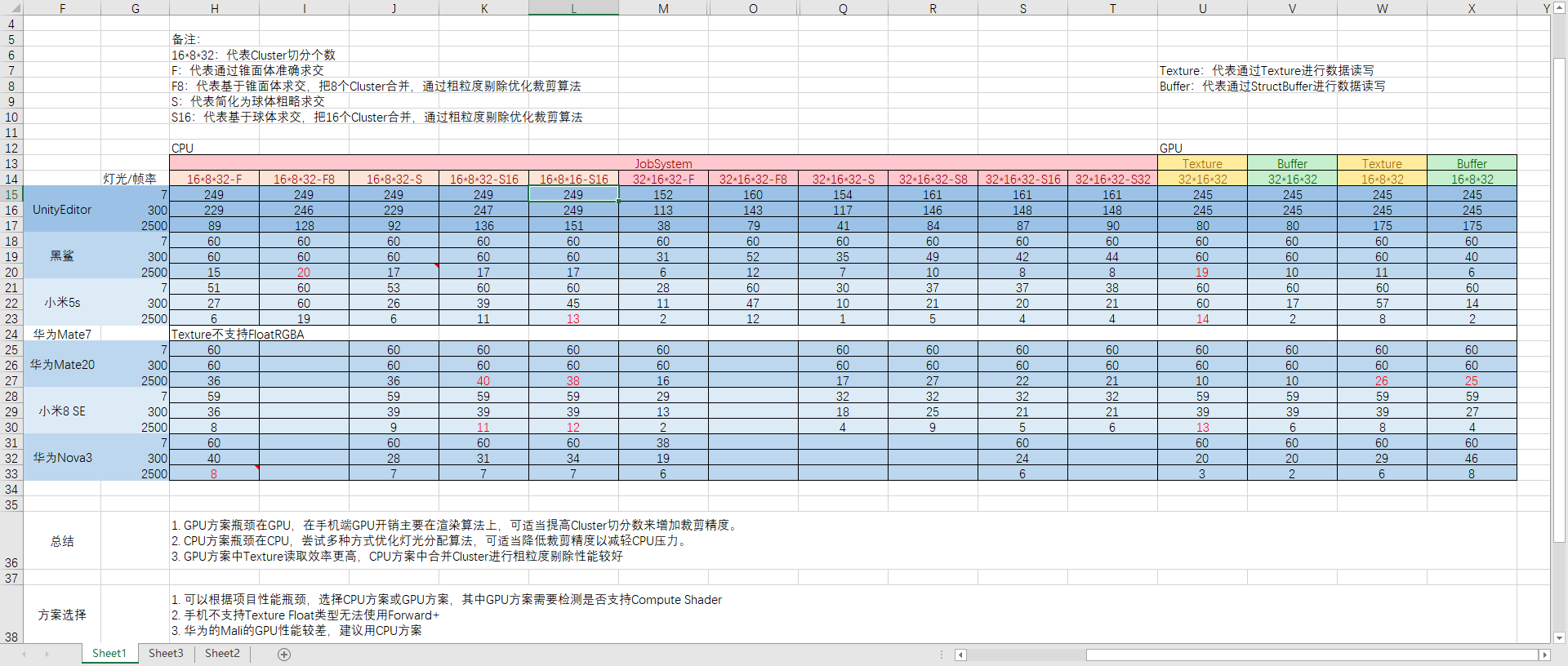The height and width of the screenshot is (666, 1568).
Task: Select red value 19 in Texture column
Action: click(1202, 272)
